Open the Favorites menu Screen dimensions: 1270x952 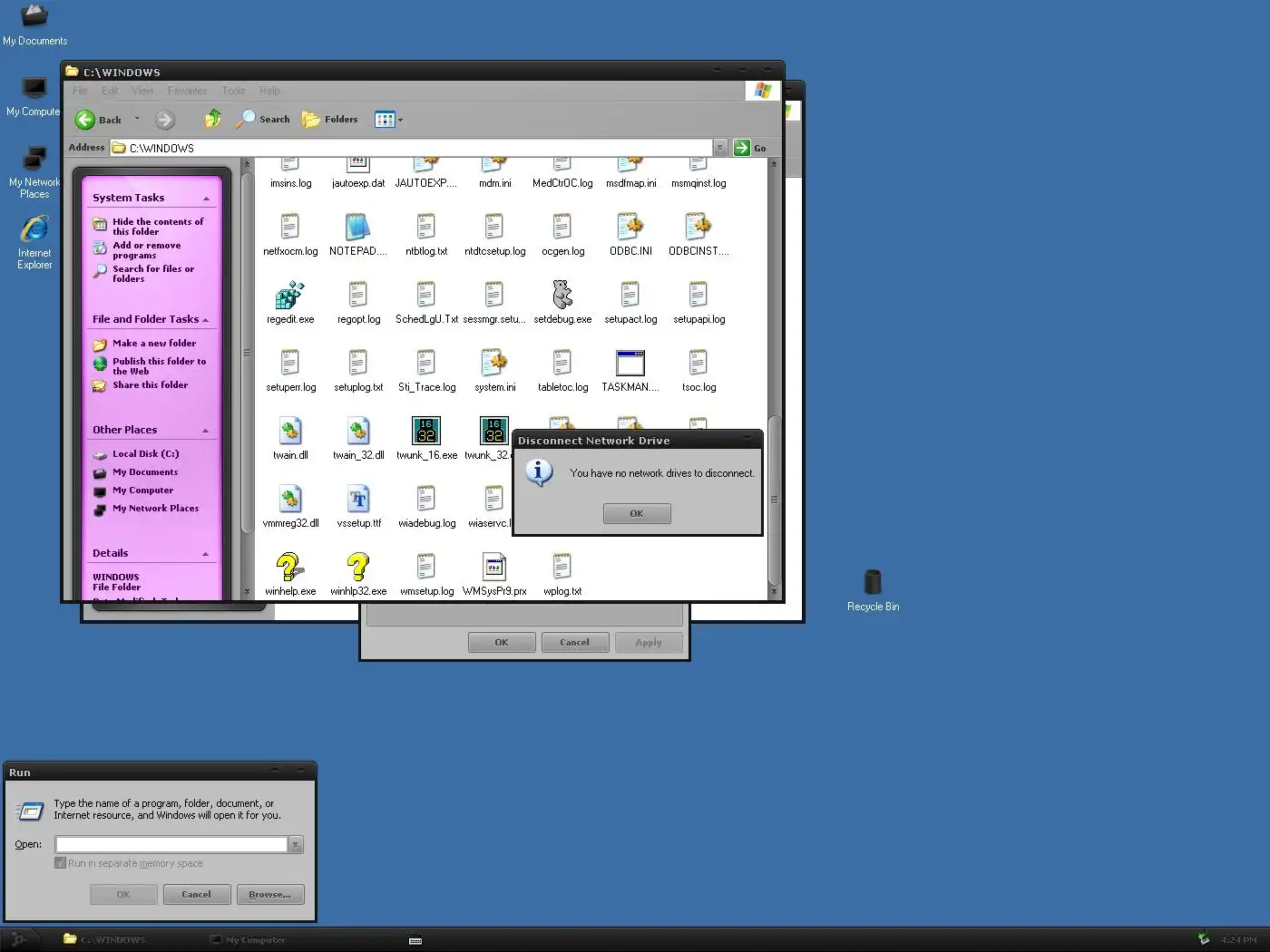pos(187,91)
